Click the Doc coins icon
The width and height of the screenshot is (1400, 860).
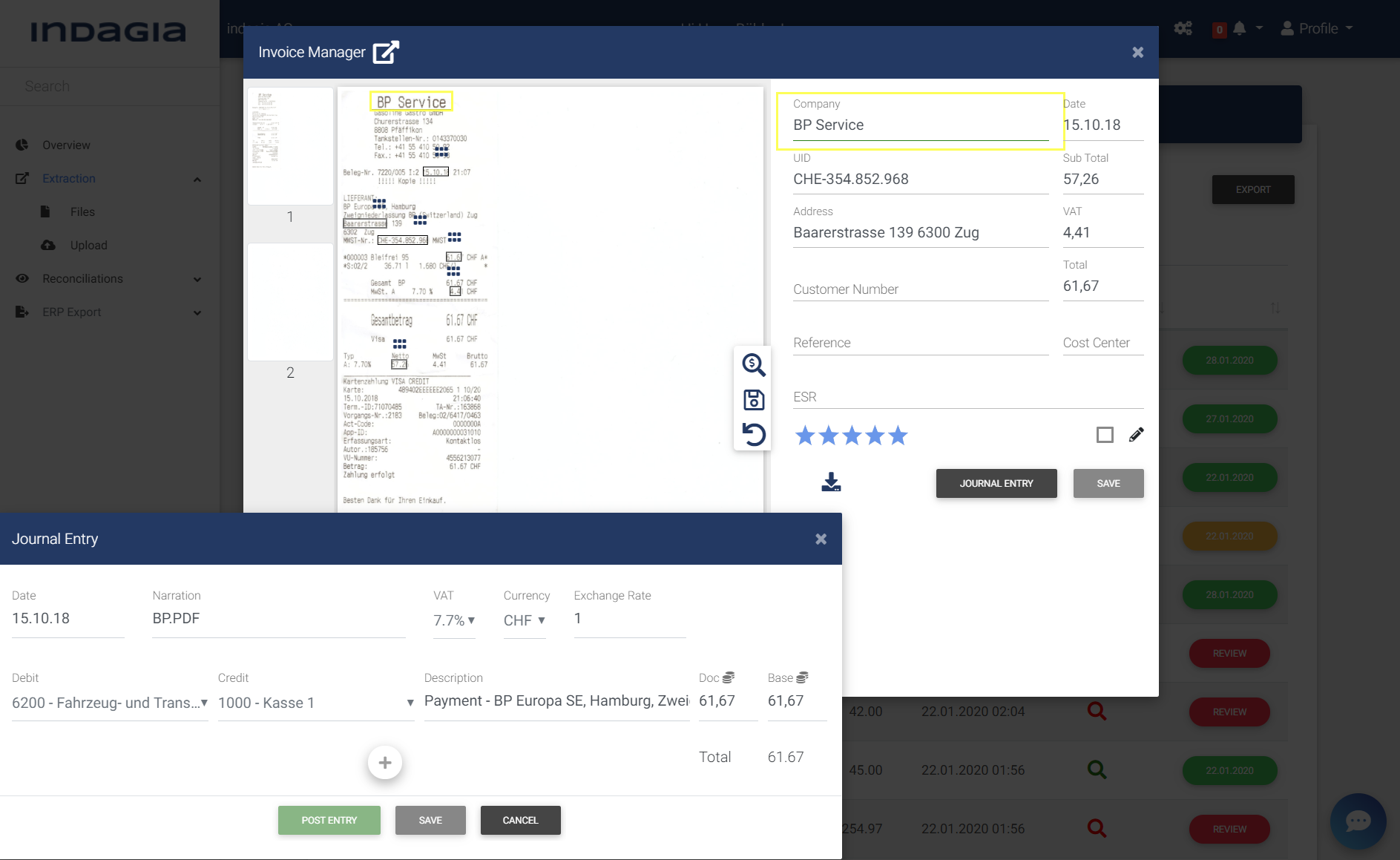(729, 677)
